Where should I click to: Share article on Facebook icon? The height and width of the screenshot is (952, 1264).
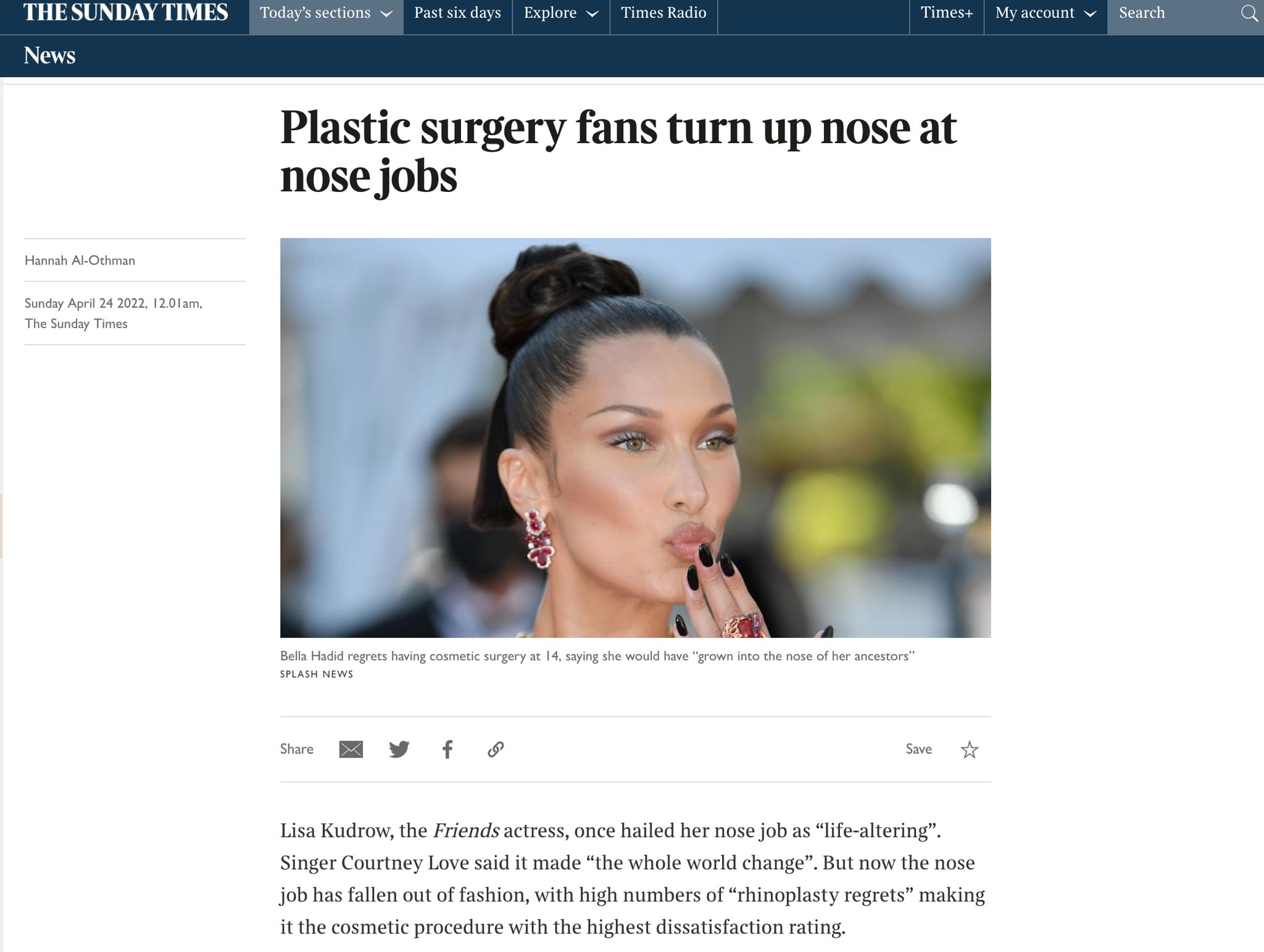click(x=447, y=749)
